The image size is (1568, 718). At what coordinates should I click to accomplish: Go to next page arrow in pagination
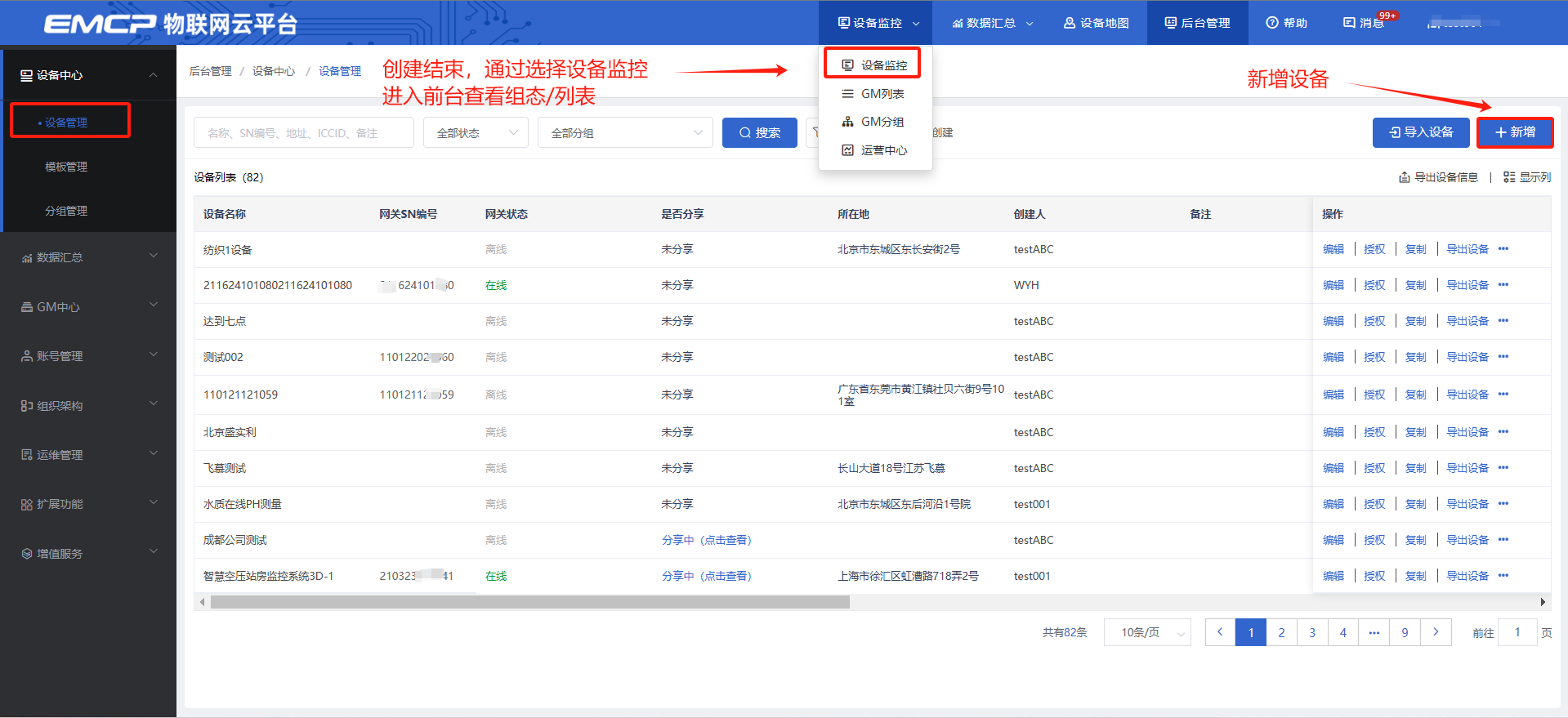(x=1436, y=632)
